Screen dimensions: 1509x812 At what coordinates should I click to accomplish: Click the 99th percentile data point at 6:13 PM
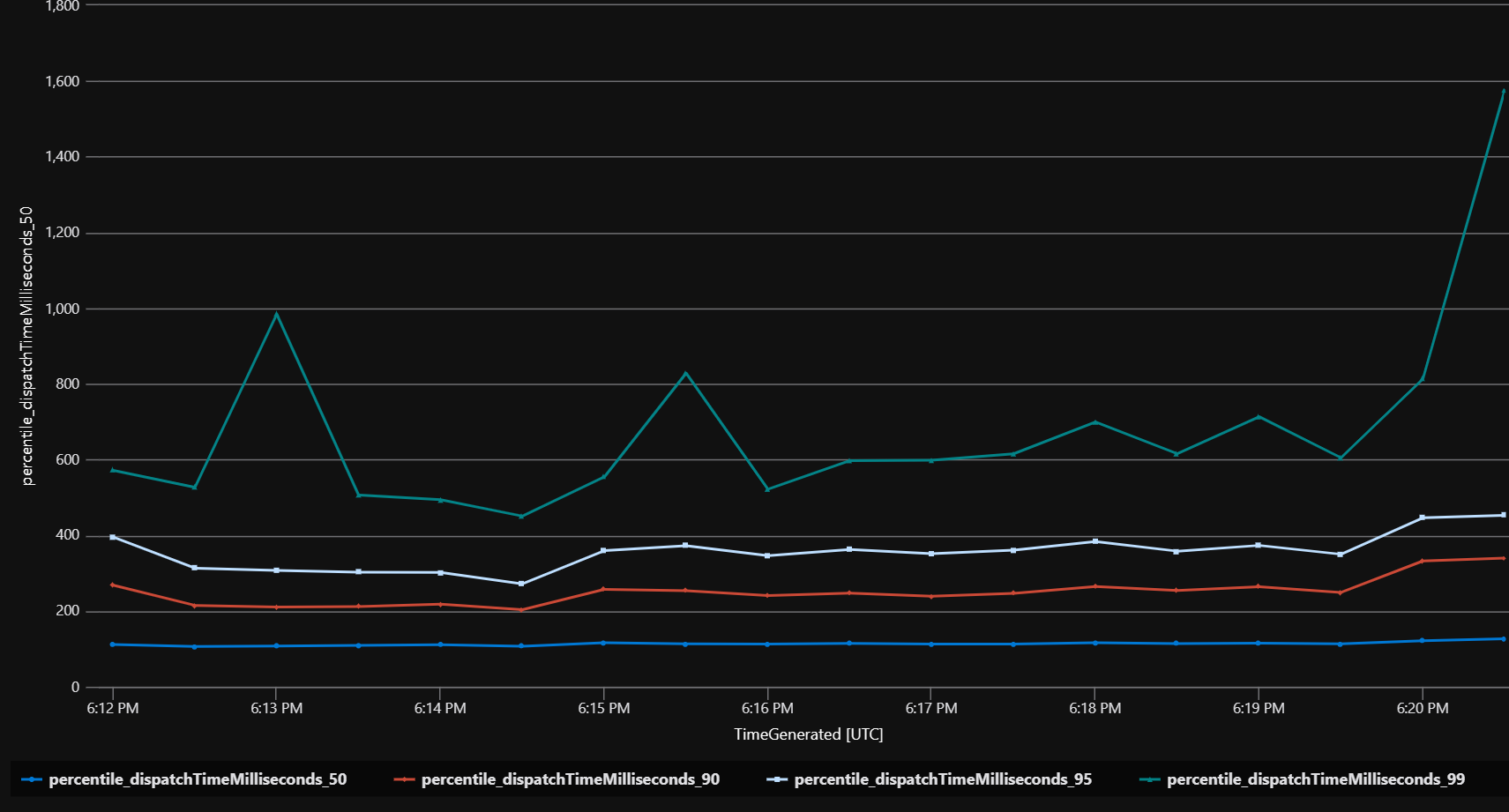point(276,314)
